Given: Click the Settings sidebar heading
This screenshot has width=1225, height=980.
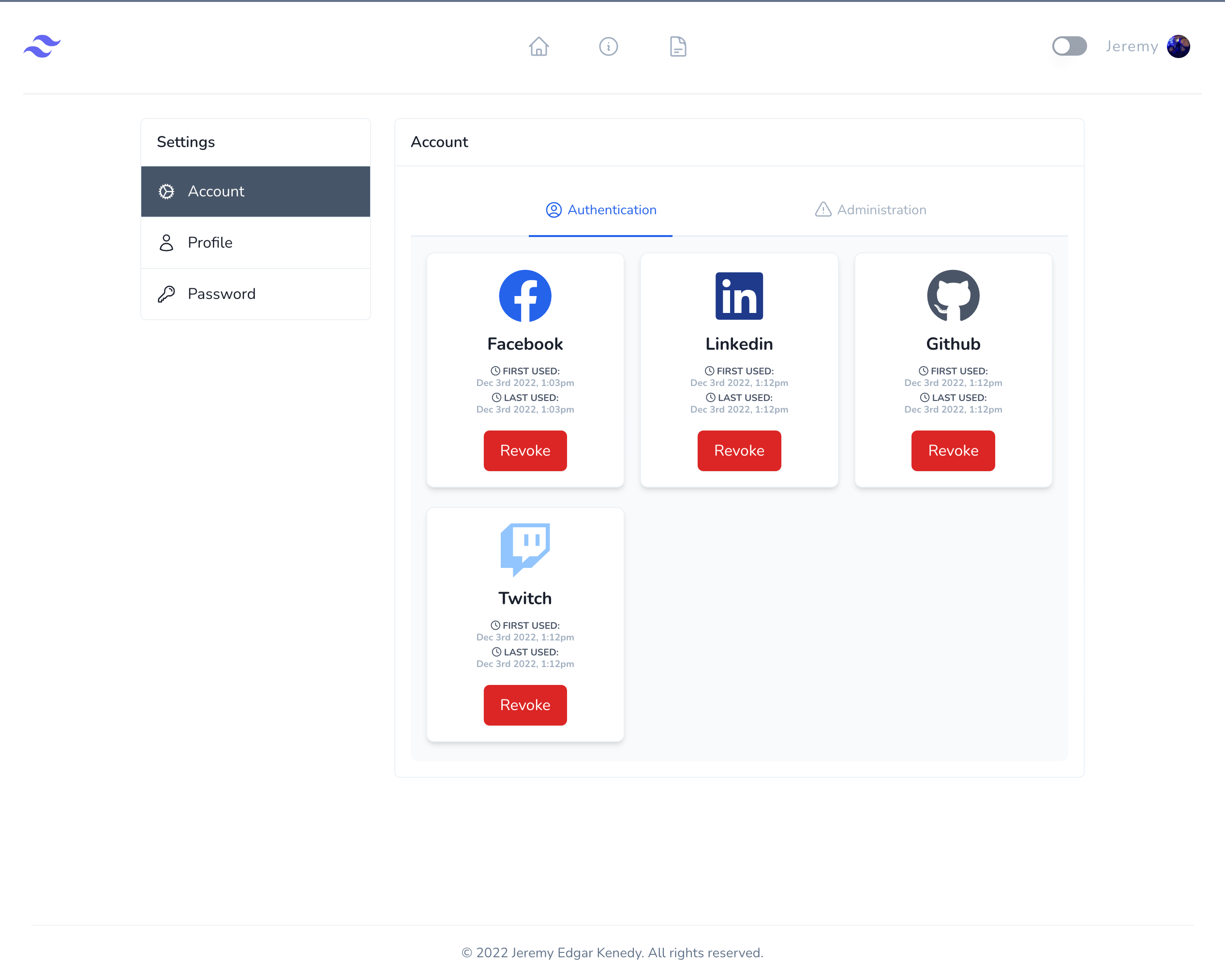Looking at the screenshot, I should point(186,142).
